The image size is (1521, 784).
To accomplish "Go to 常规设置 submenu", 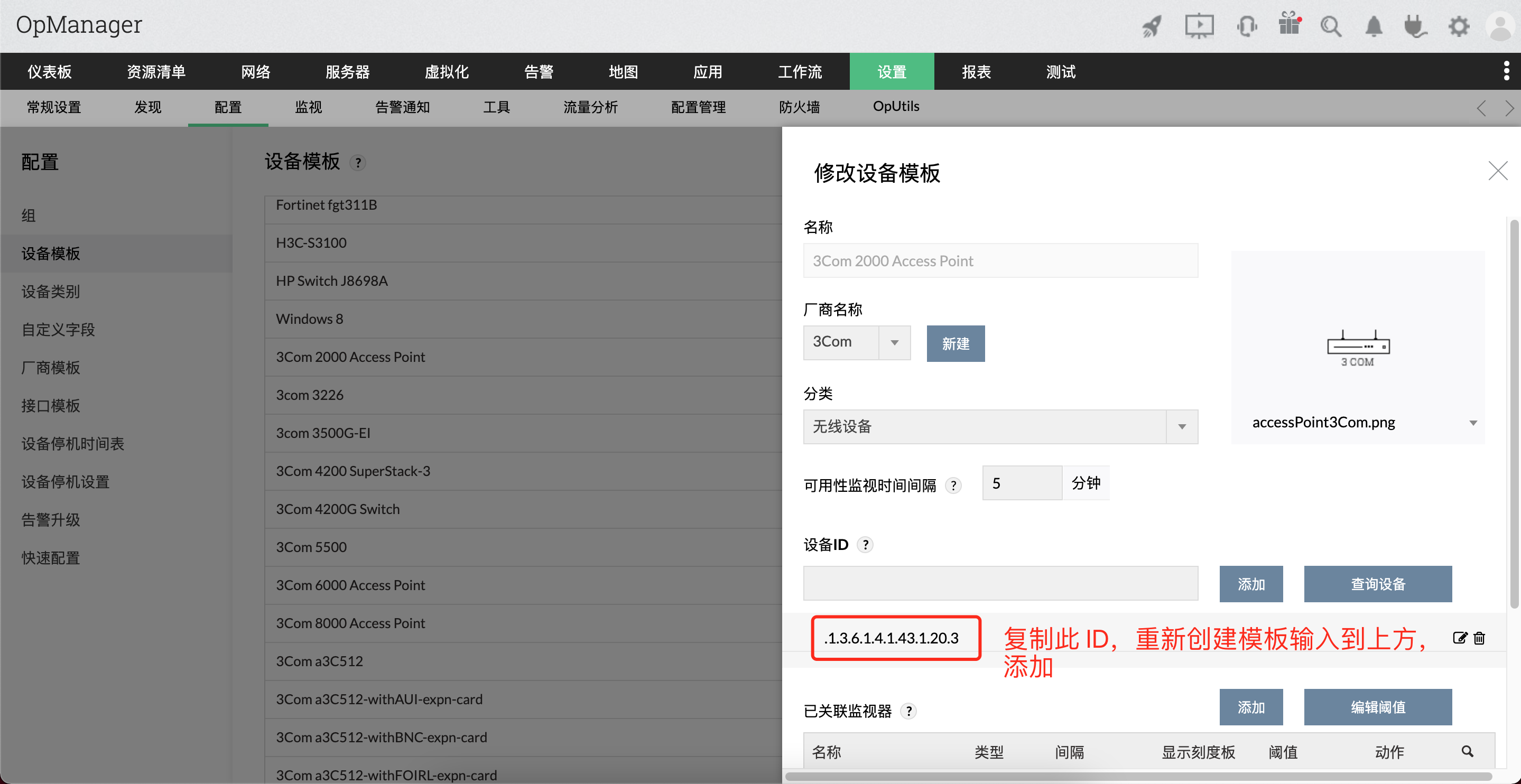I will (x=54, y=107).
